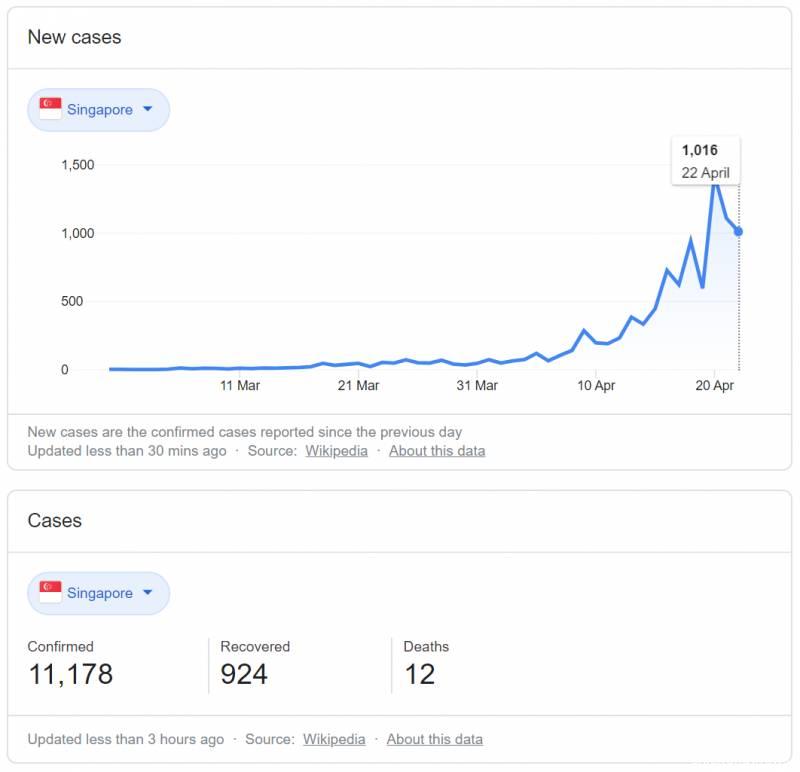Select the 20 Apr label on the x-axis
Viewport: 800px width, 772px height.
[x=714, y=385]
